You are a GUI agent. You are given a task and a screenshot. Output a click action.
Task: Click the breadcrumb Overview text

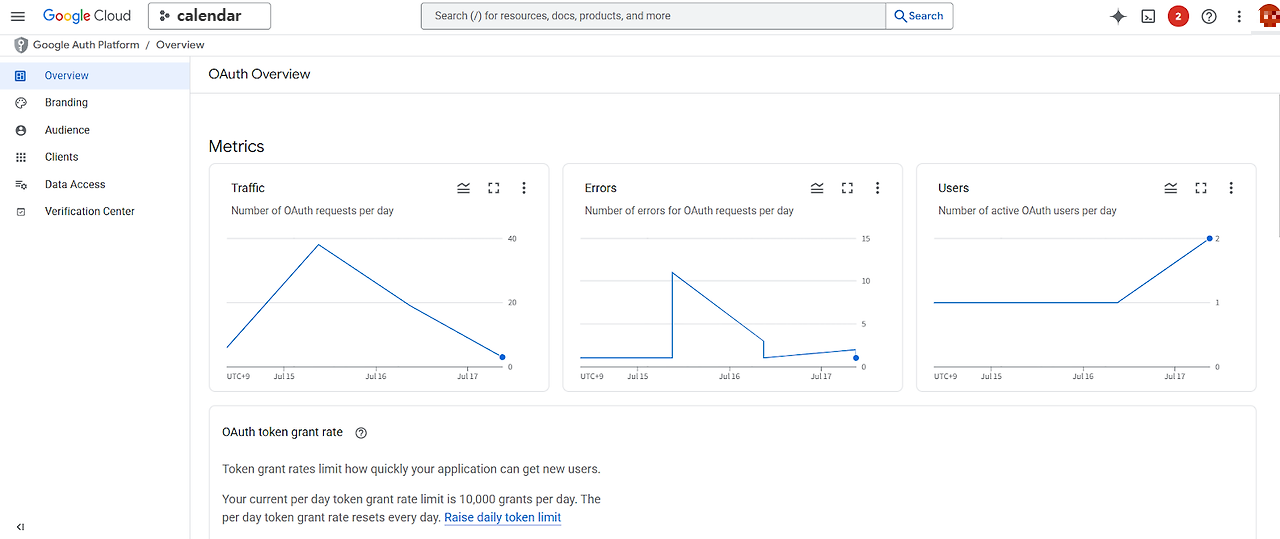click(180, 45)
